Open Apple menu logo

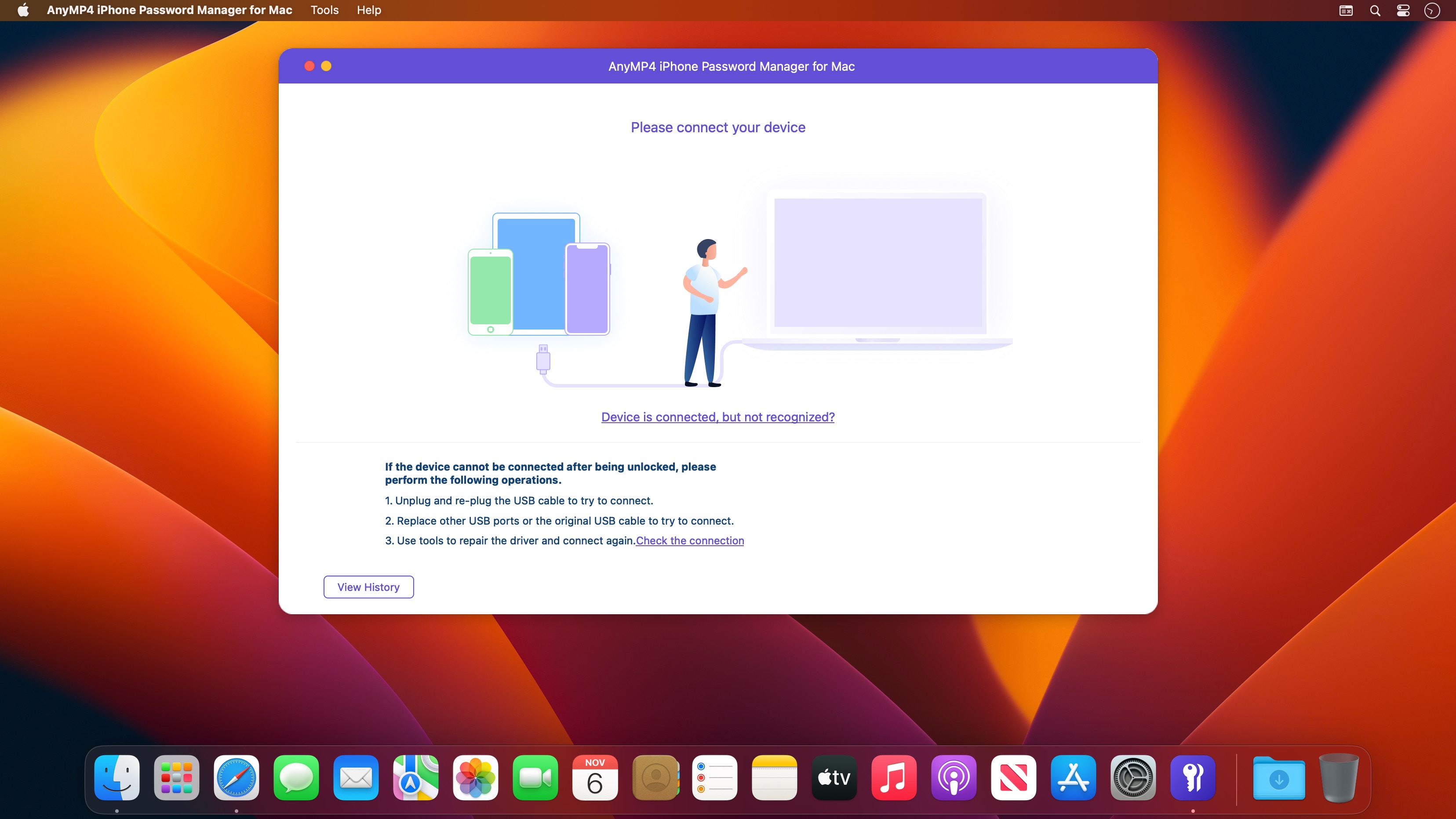(x=23, y=10)
